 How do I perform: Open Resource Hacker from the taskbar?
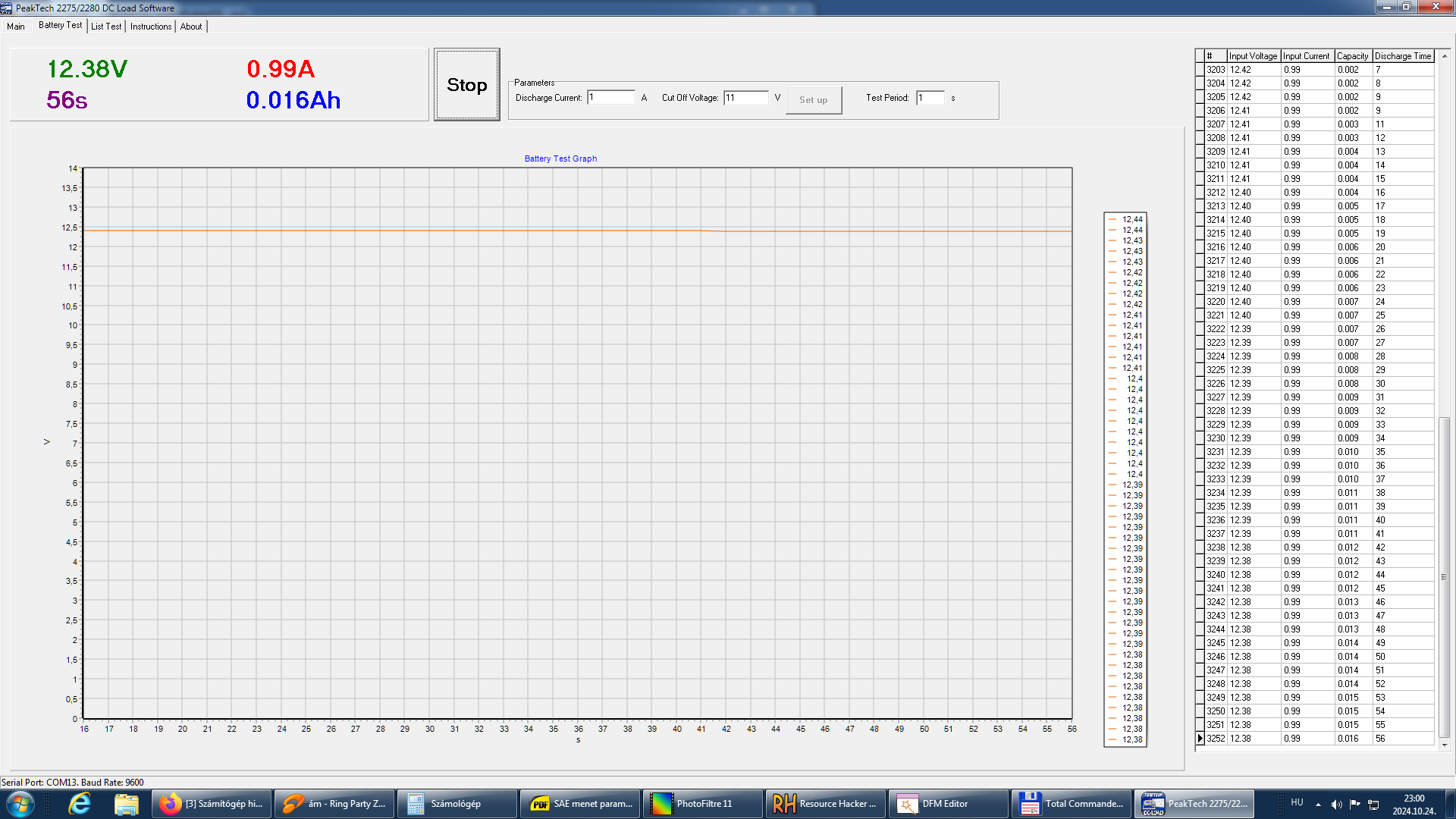point(825,804)
